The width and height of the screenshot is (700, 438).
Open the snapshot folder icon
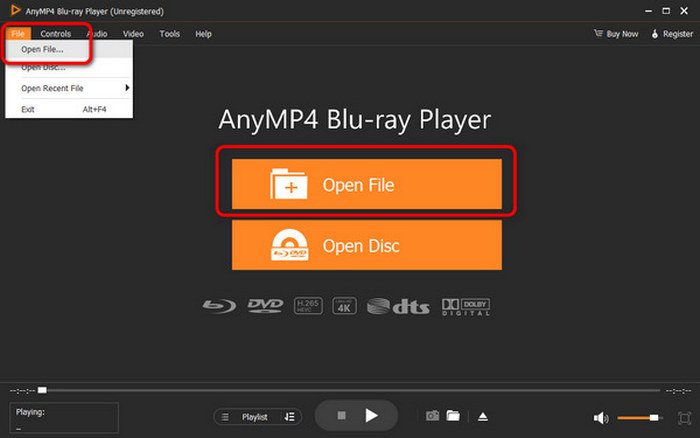pyautogui.click(x=453, y=416)
